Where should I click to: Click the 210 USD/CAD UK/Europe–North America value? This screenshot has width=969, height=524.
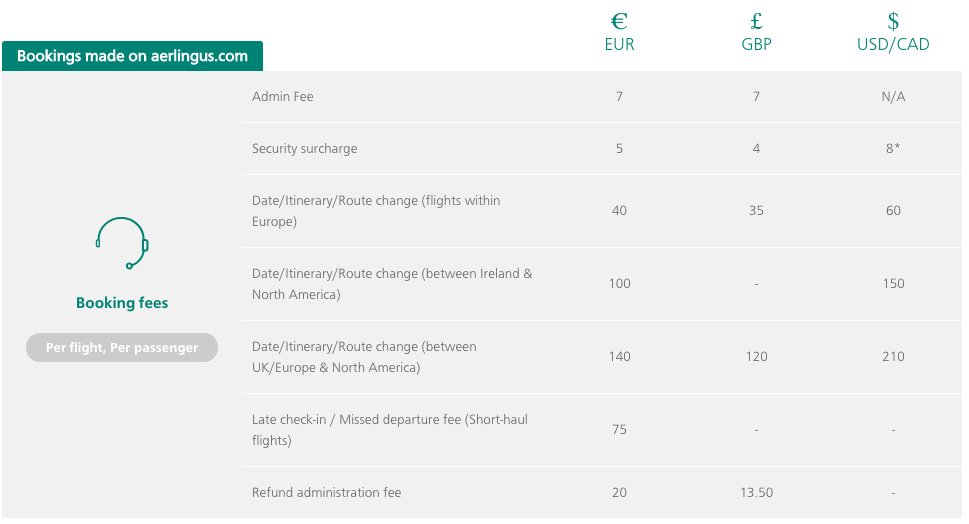893,357
